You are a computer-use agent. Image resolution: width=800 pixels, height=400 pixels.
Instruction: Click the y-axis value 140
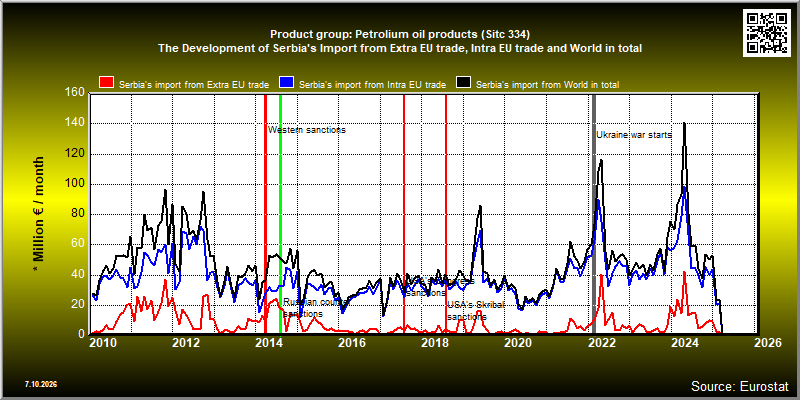[x=75, y=123]
